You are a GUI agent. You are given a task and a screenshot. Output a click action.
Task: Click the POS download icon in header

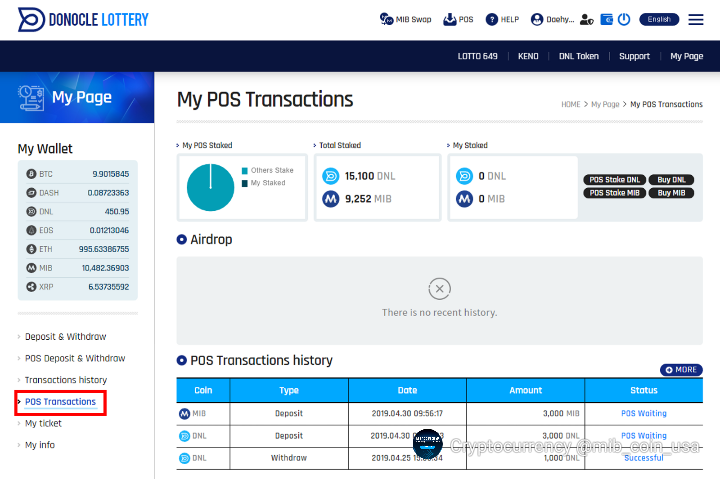[450, 19]
